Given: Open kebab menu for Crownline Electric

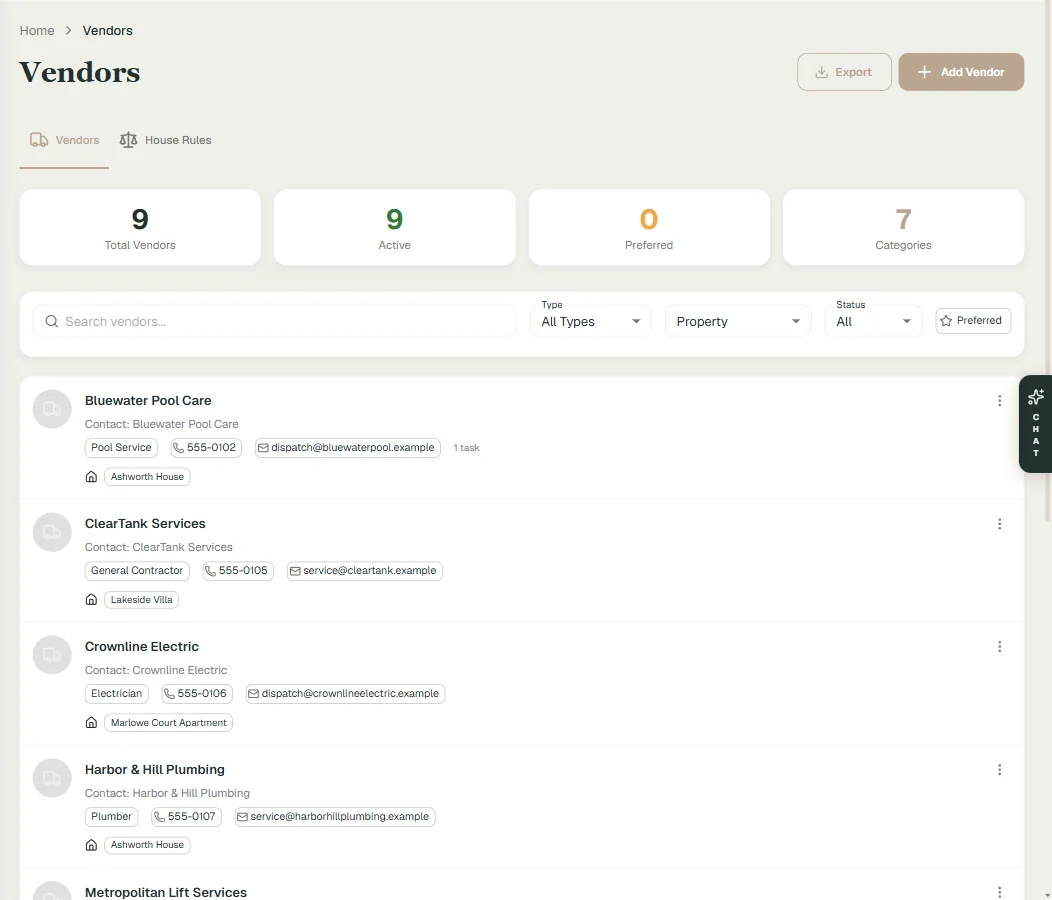Looking at the screenshot, I should point(999,646).
